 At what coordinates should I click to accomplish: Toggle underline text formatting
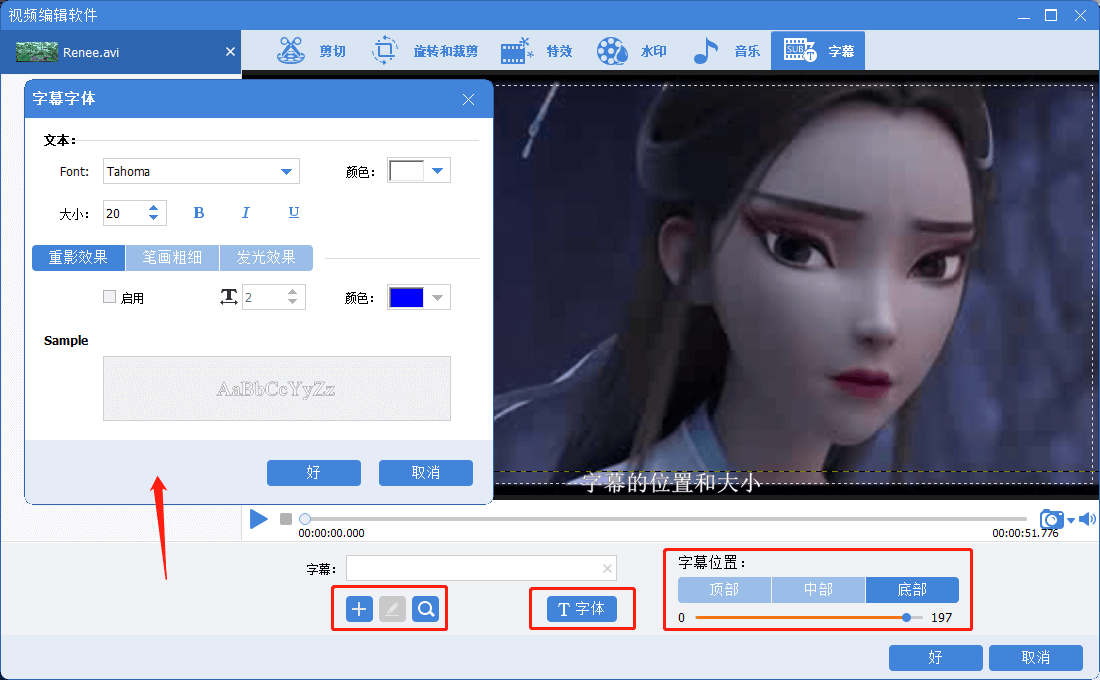click(x=294, y=213)
